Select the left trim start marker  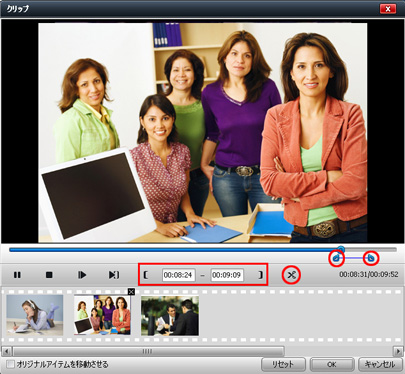(x=336, y=258)
